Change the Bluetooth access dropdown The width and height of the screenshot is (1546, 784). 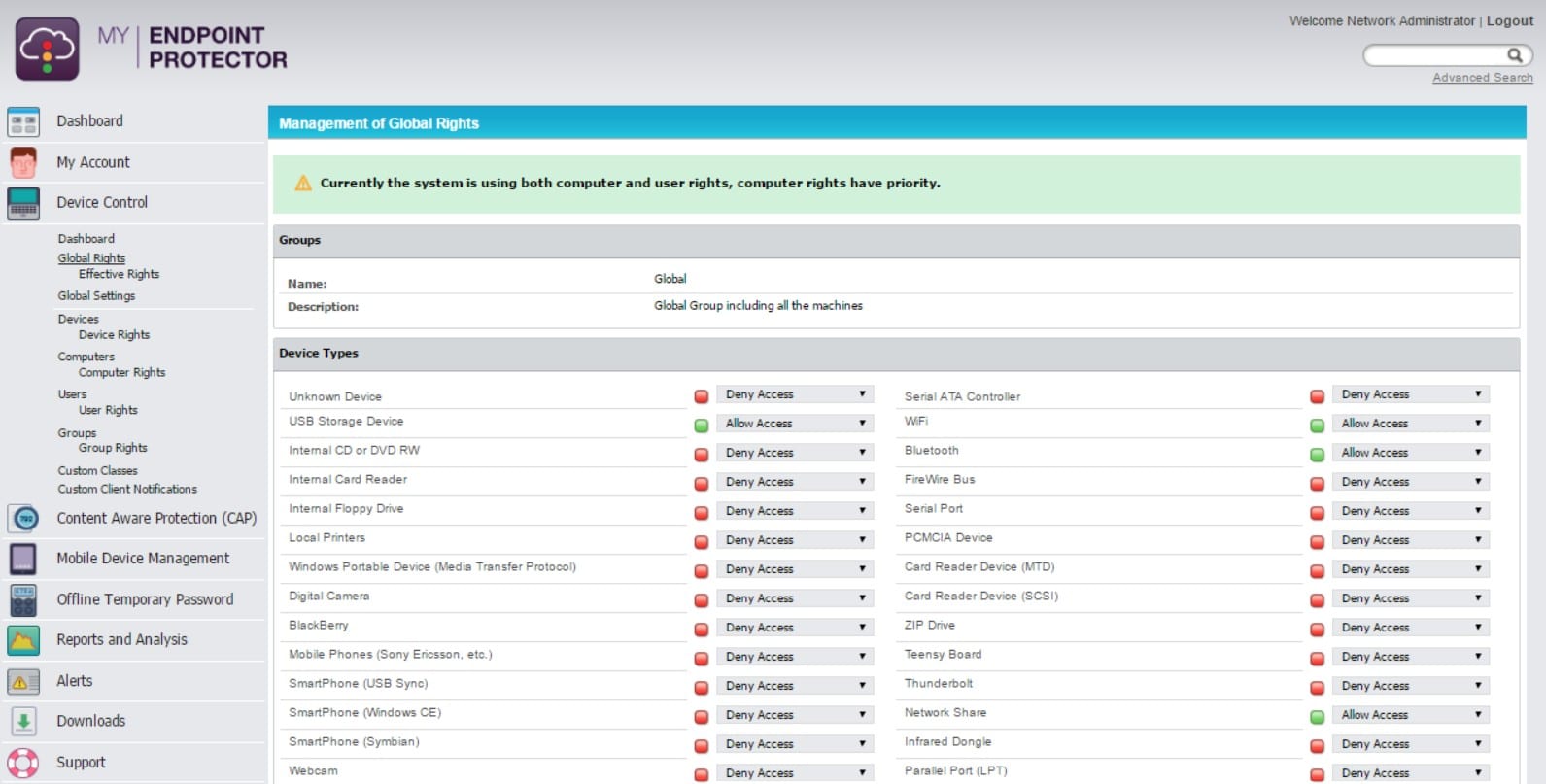[x=1410, y=453]
